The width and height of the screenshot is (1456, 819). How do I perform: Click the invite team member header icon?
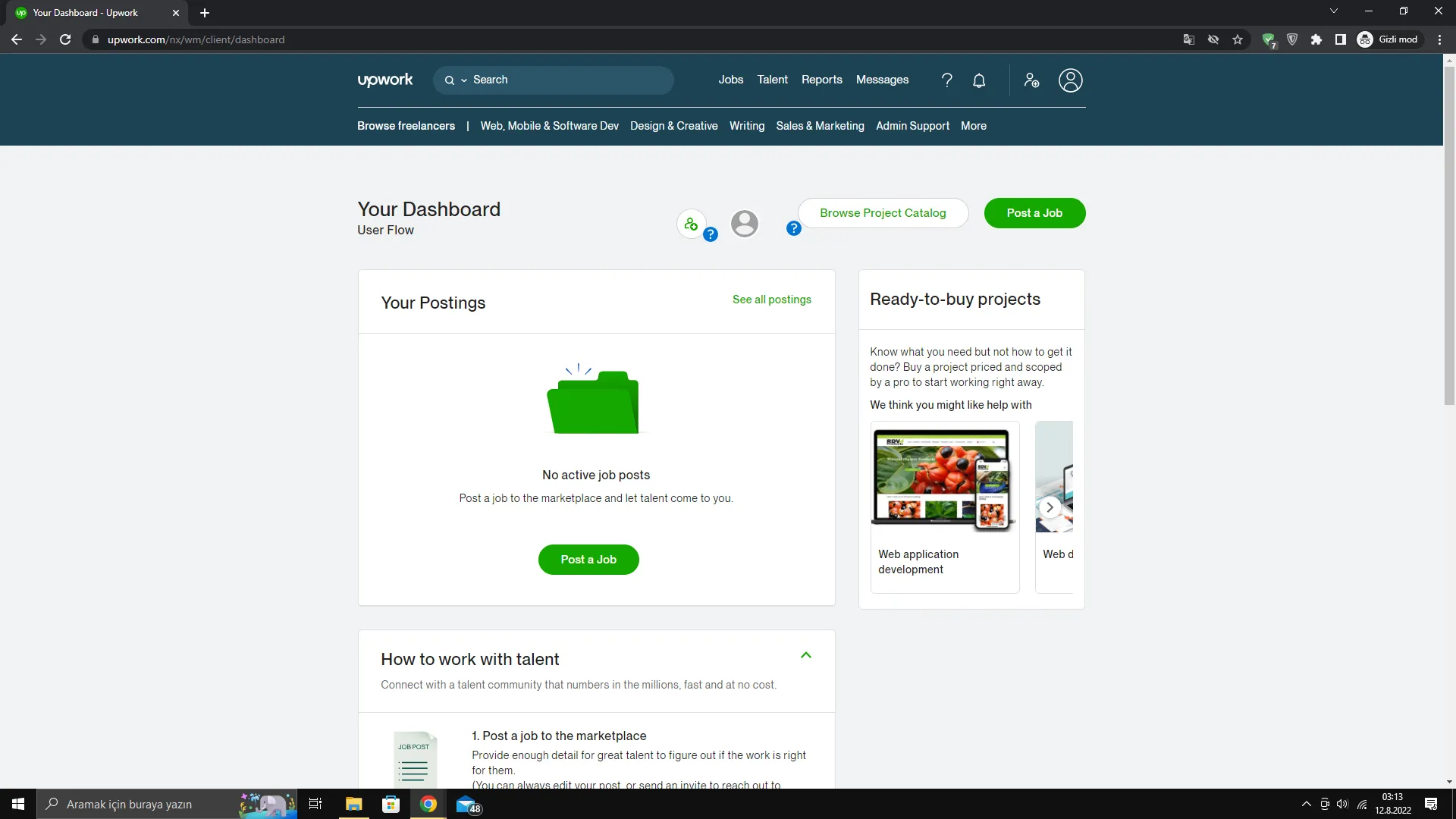pyautogui.click(x=1031, y=80)
